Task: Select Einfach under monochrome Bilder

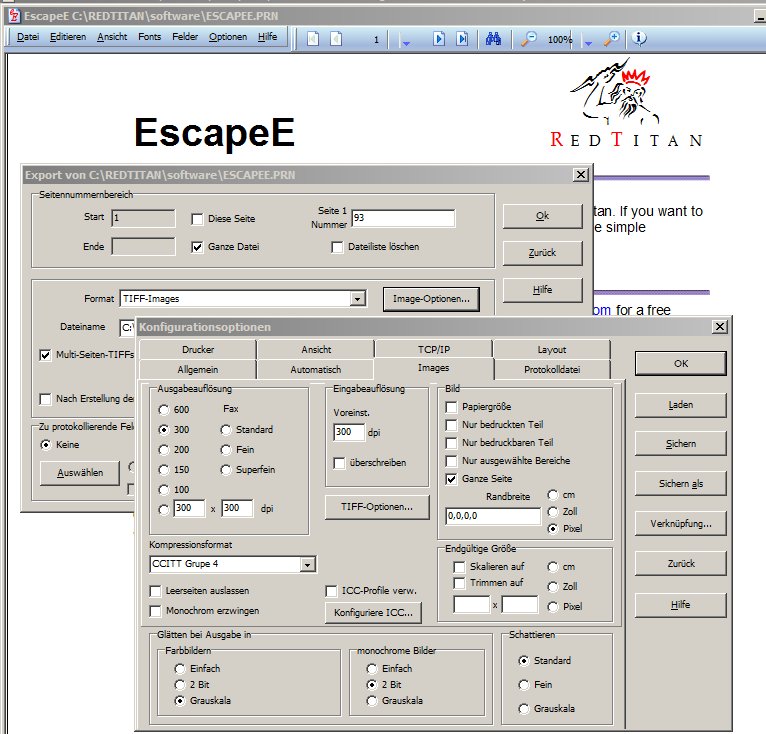Action: click(372, 669)
